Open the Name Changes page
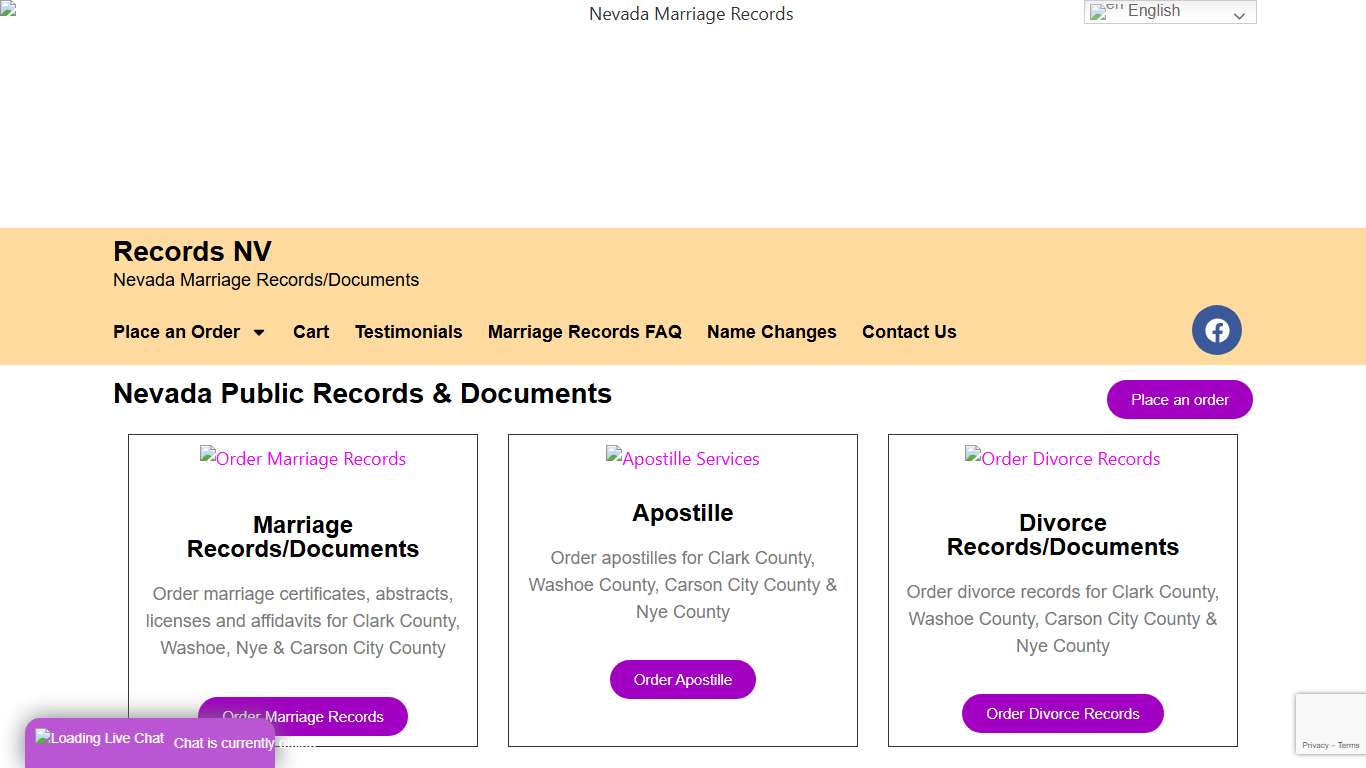This screenshot has width=1366, height=768. [771, 331]
